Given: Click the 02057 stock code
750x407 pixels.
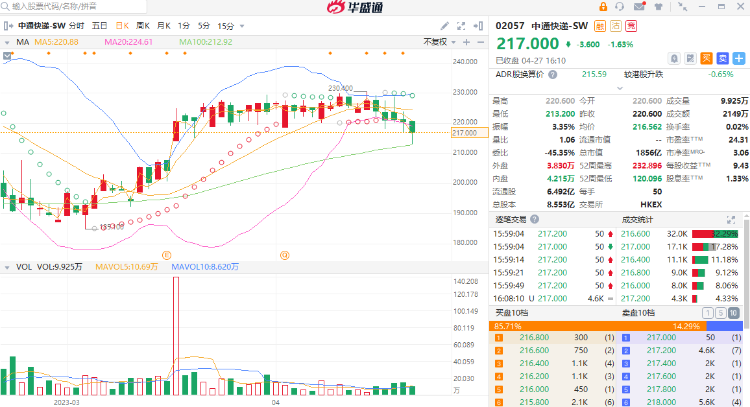Looking at the screenshot, I should [x=510, y=26].
